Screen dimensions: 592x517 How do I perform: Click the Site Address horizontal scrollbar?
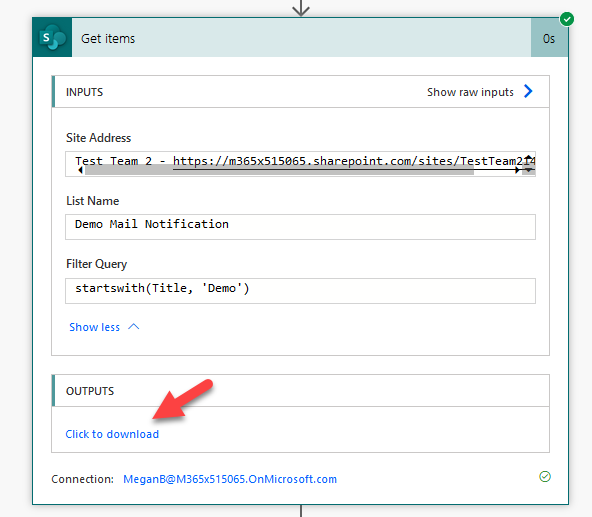pos(279,170)
